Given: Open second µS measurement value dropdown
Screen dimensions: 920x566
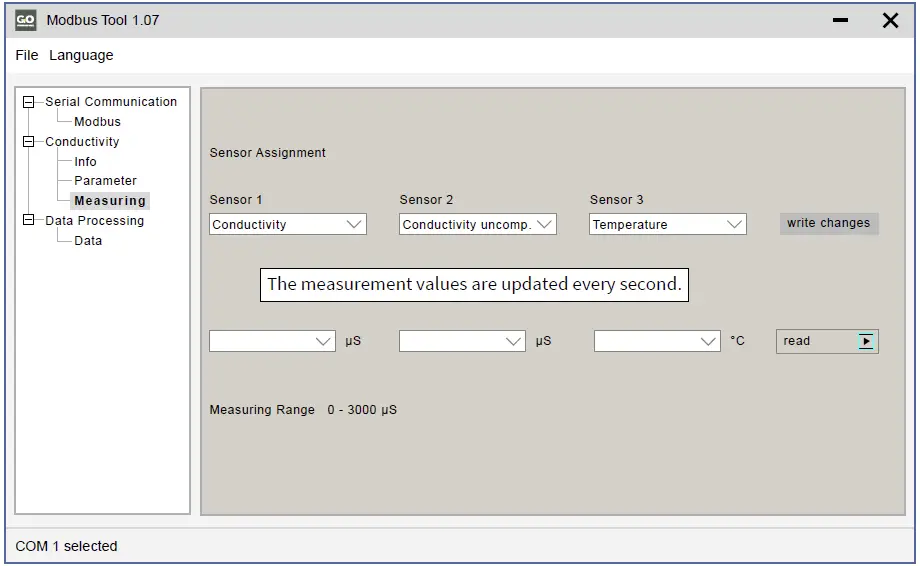Looking at the screenshot, I should pos(462,341).
